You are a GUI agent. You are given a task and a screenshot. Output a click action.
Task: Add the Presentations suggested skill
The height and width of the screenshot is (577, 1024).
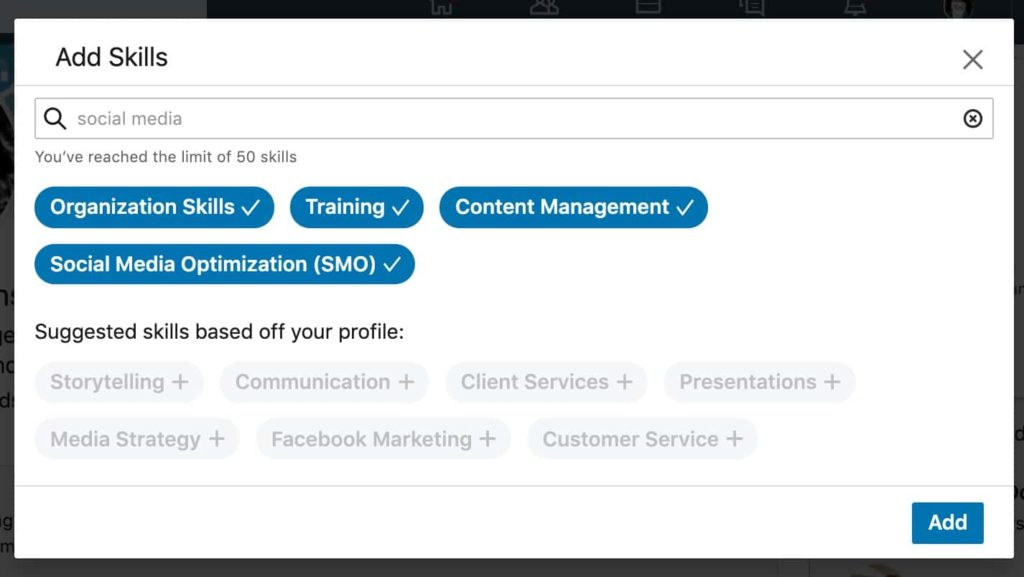(x=759, y=383)
